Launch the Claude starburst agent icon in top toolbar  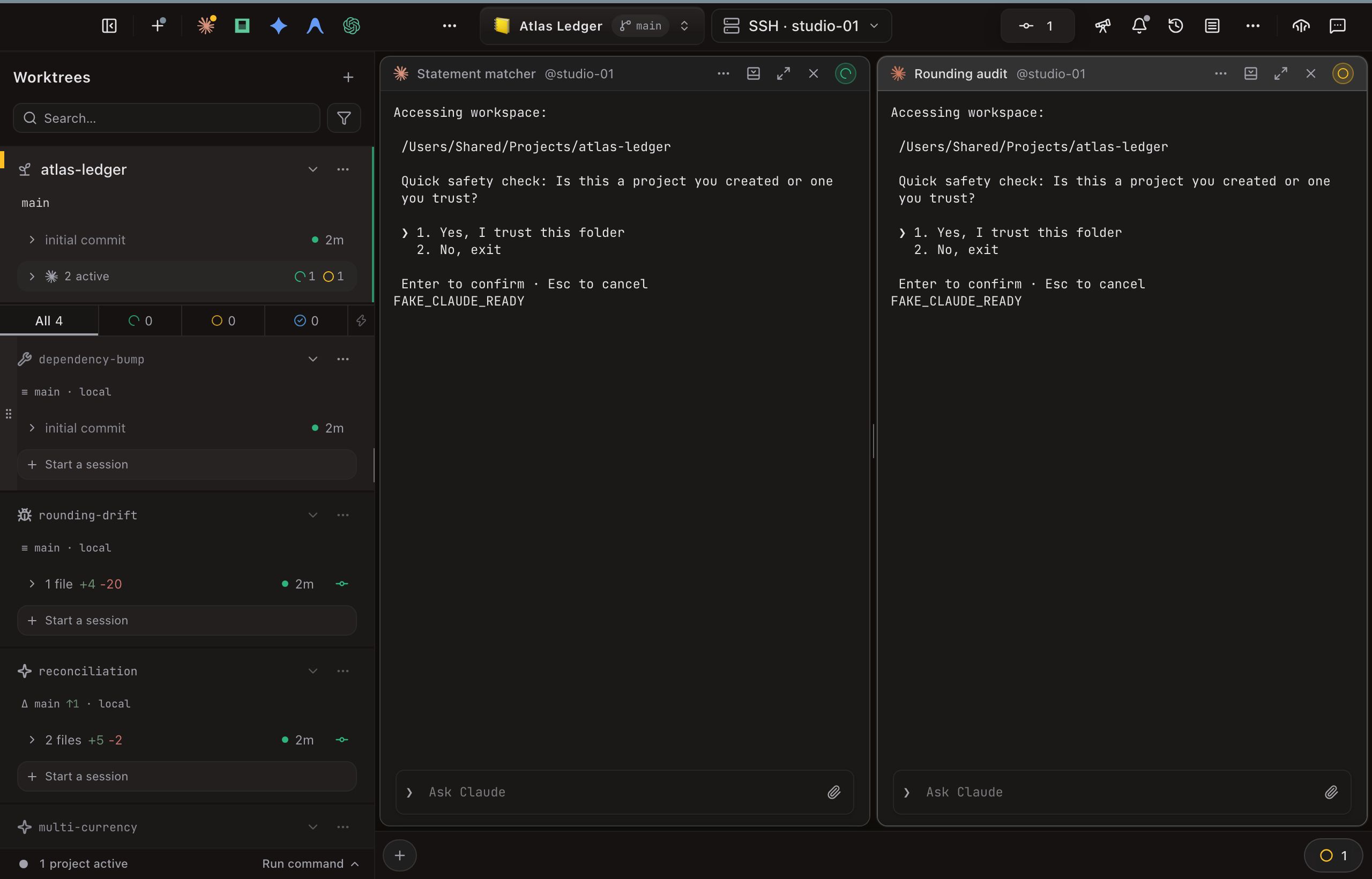(x=206, y=25)
